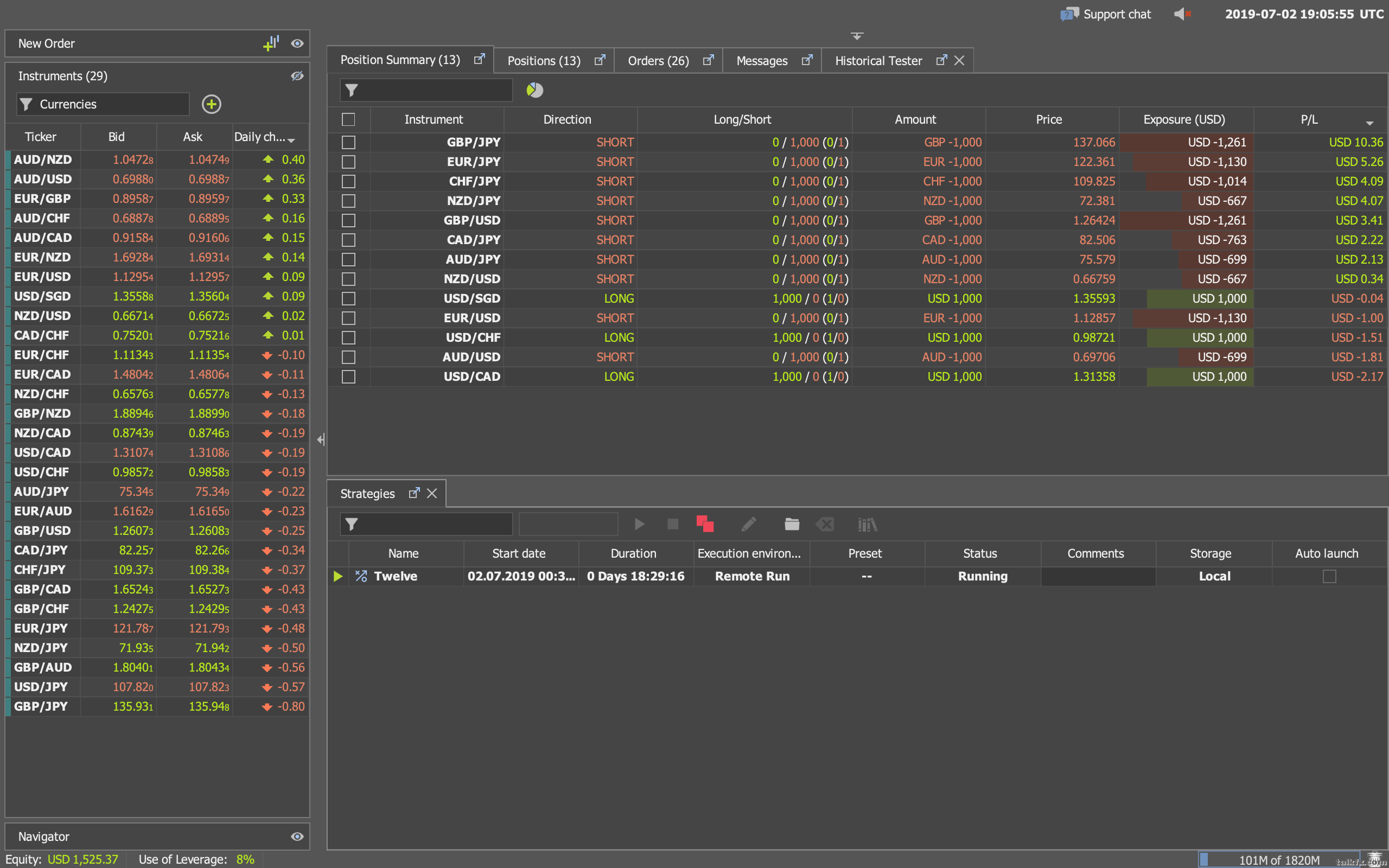Click memory usage bar 101M of 1820M
This screenshot has width=1389, height=868.
click(x=1279, y=859)
